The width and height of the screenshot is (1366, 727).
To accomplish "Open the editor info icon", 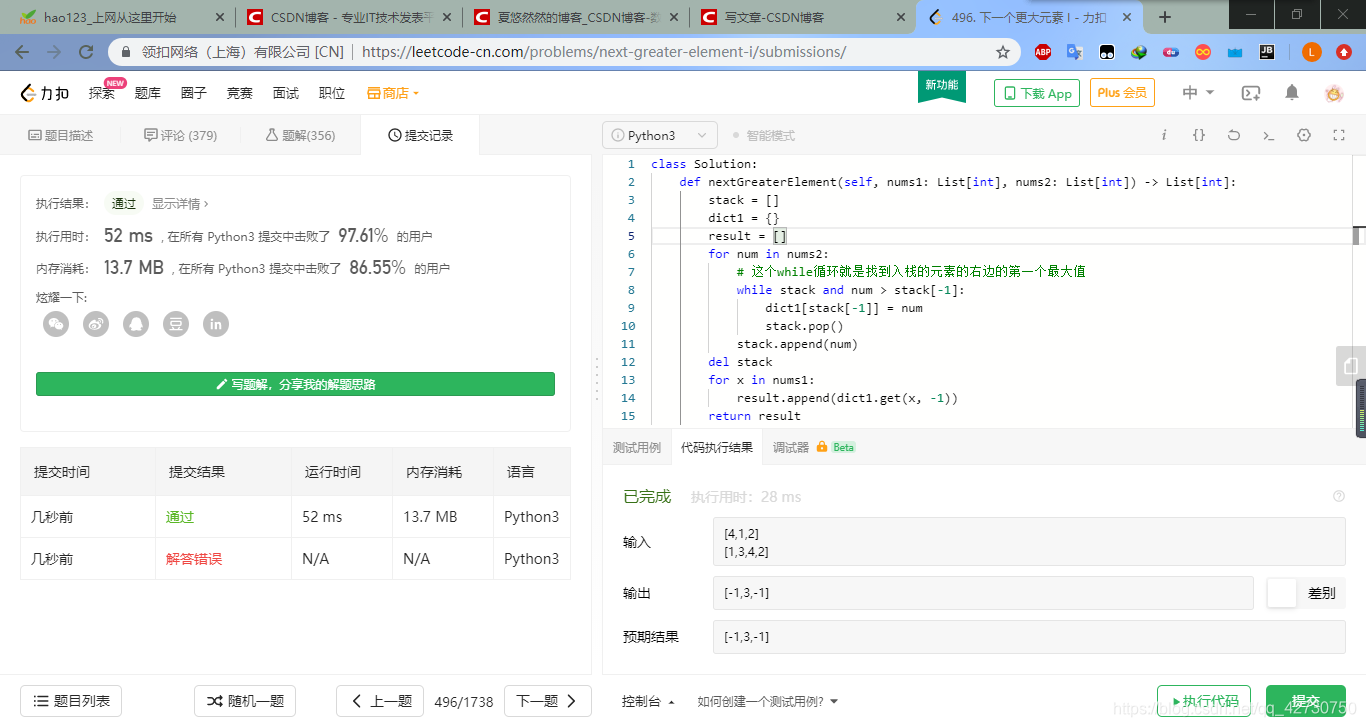I will click(x=1164, y=135).
